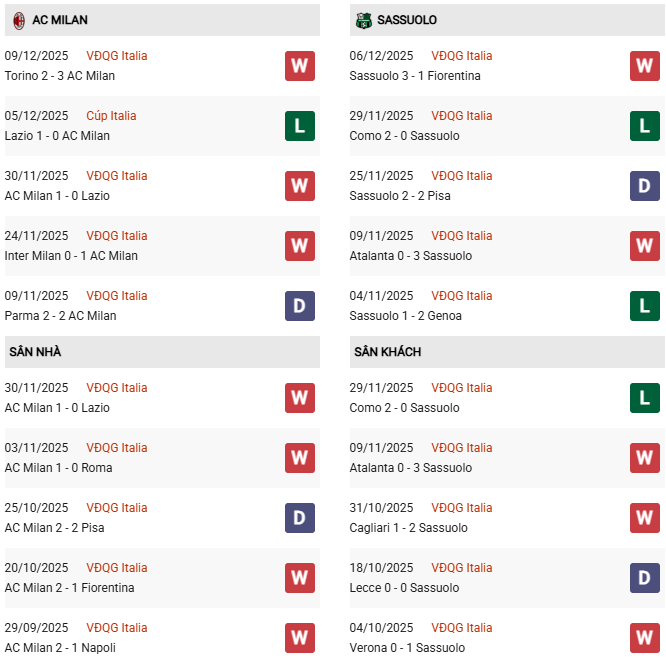666x660 pixels.
Task: Click the D badge for Sassuolo 2 - 2 Pisa
Action: click(644, 186)
